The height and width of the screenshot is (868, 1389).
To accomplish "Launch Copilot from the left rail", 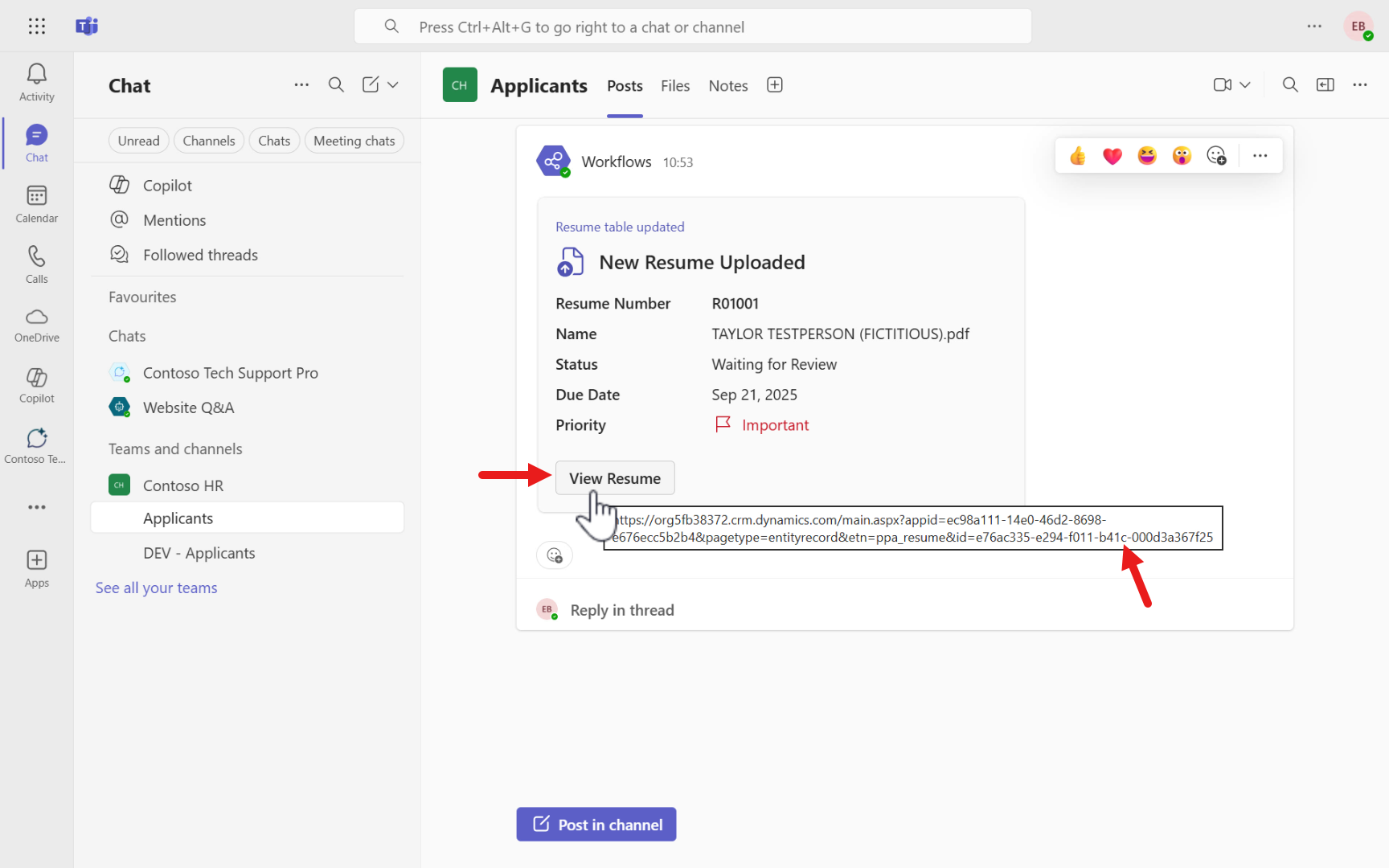I will (36, 383).
